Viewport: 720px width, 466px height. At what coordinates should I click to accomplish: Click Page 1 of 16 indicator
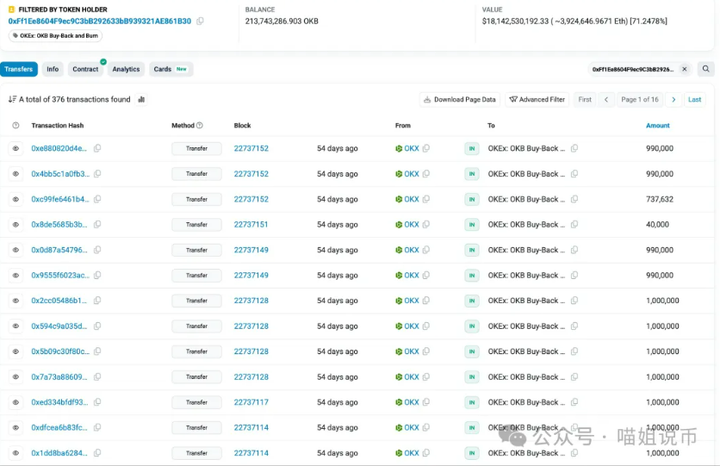click(x=640, y=100)
